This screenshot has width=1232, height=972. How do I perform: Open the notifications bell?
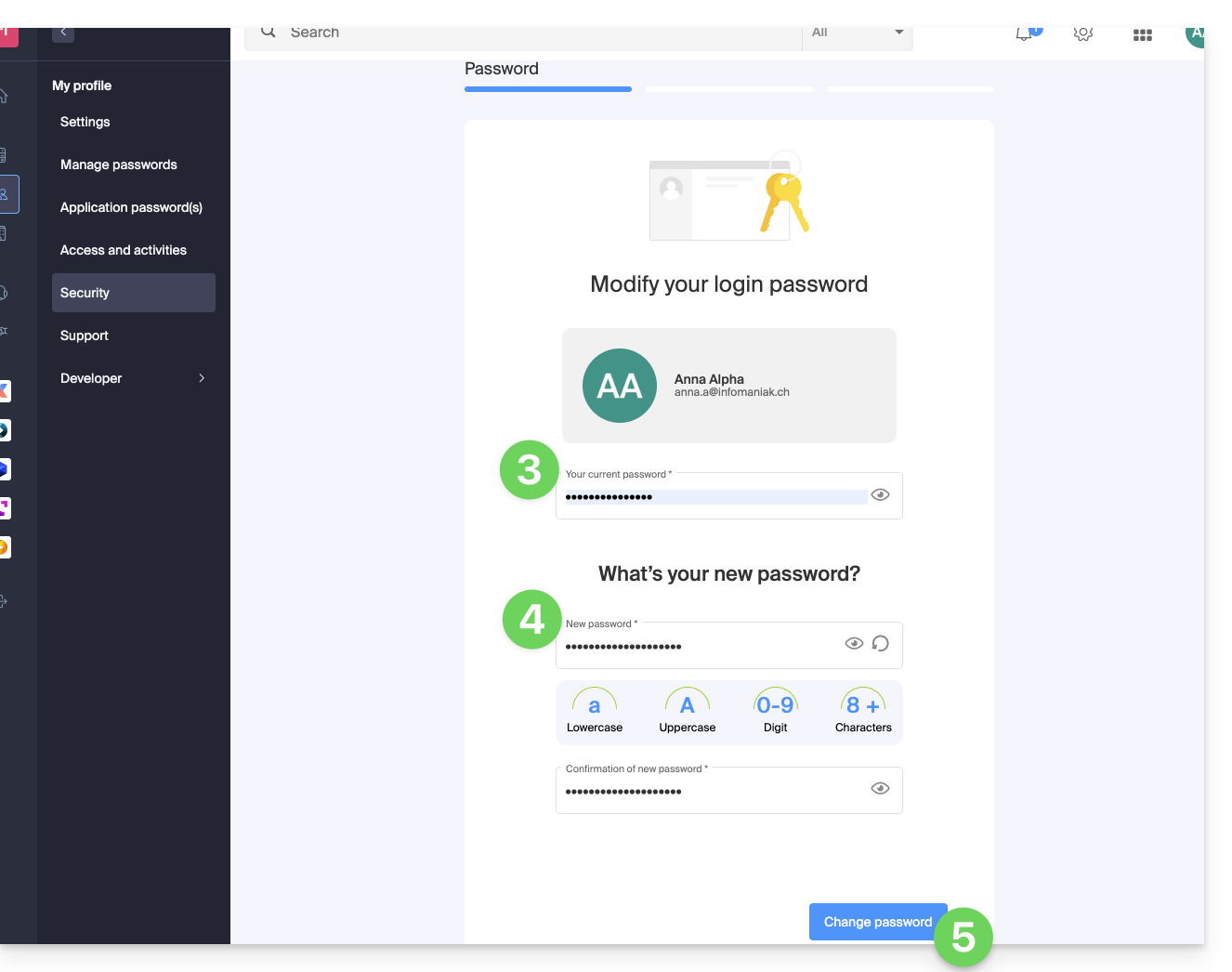(1024, 34)
